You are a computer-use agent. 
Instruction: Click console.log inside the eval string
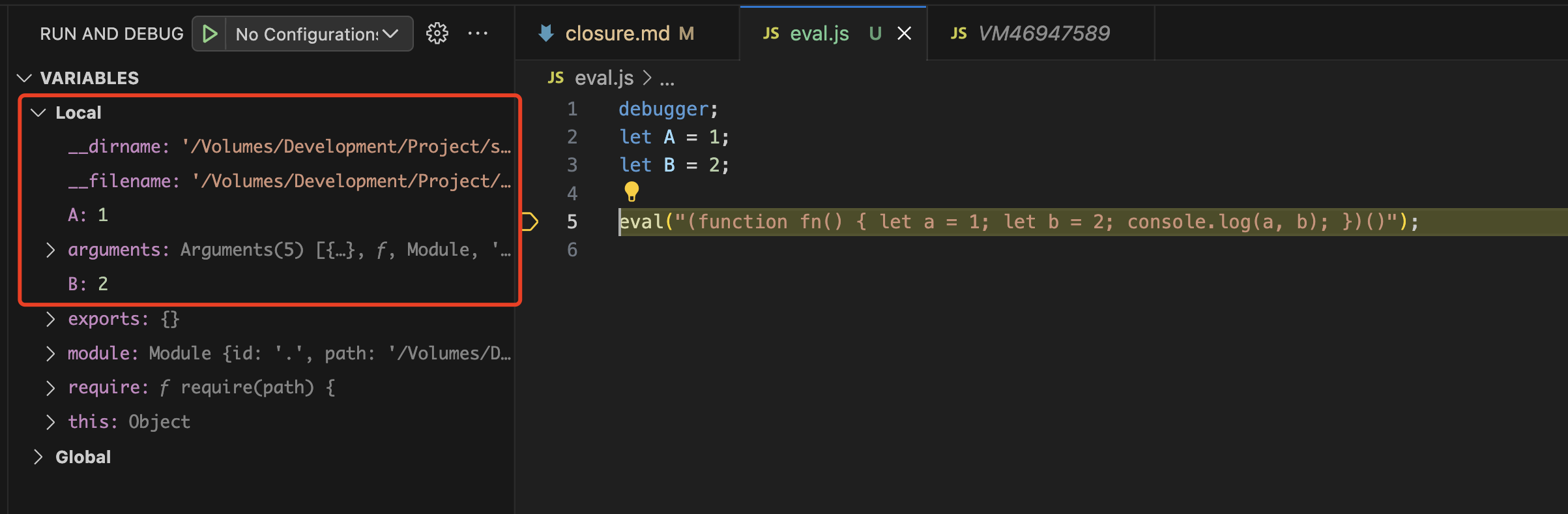point(1189,222)
